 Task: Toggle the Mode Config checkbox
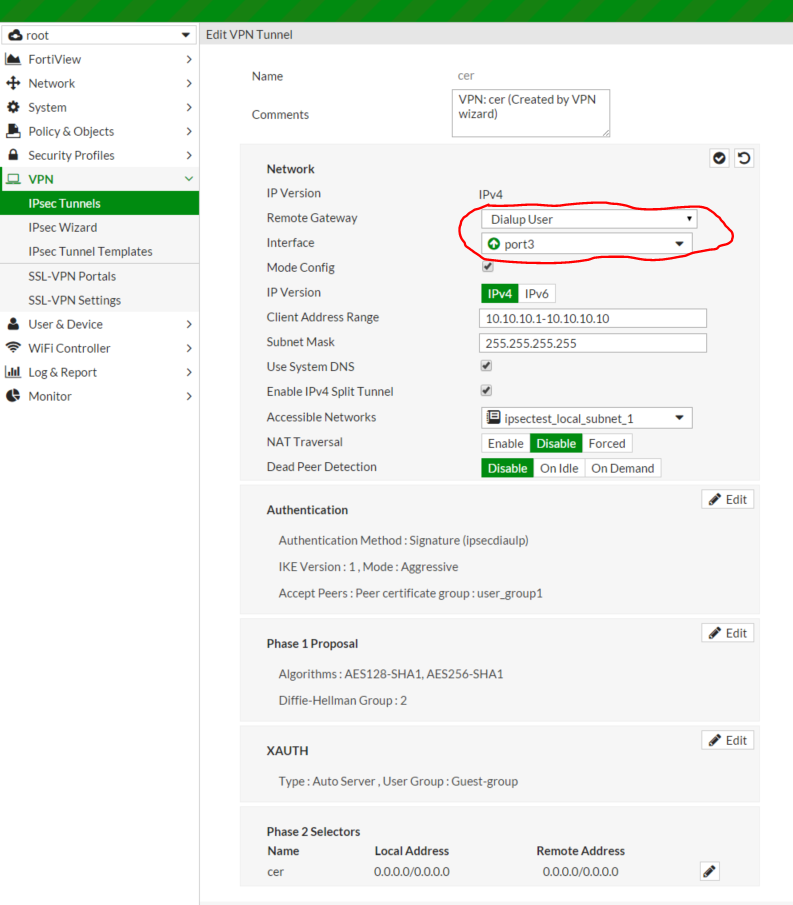point(487,267)
